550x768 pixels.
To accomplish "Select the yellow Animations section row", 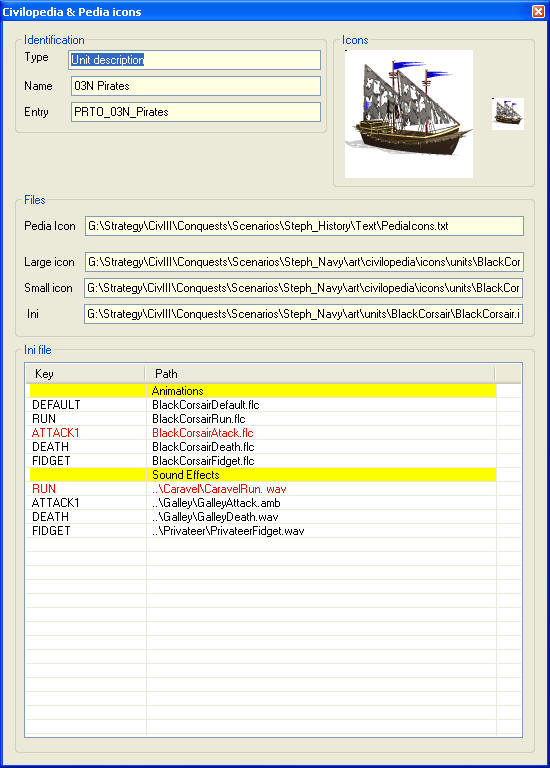I will (x=263, y=391).
